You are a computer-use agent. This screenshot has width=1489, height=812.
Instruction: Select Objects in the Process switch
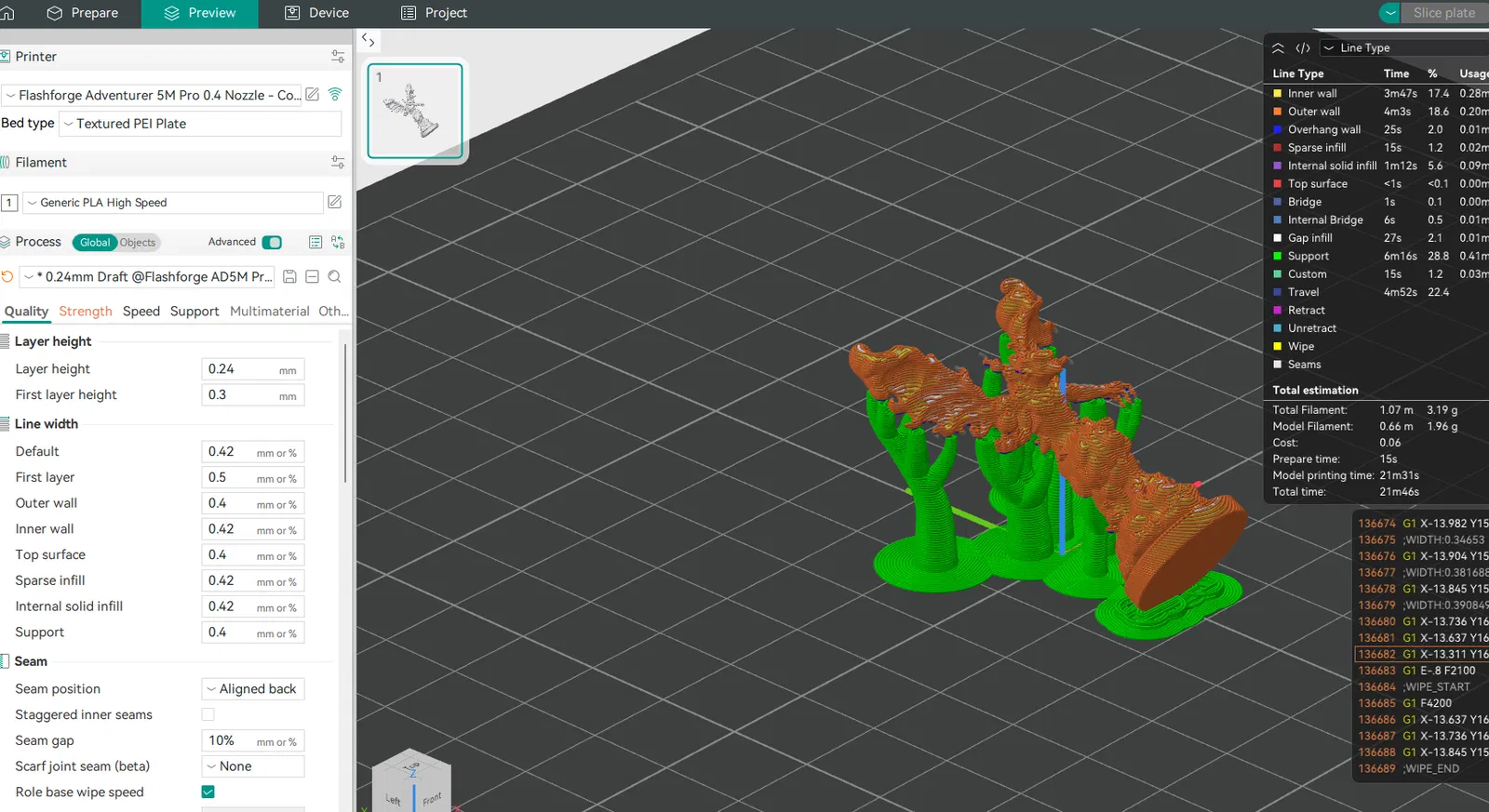click(x=138, y=243)
